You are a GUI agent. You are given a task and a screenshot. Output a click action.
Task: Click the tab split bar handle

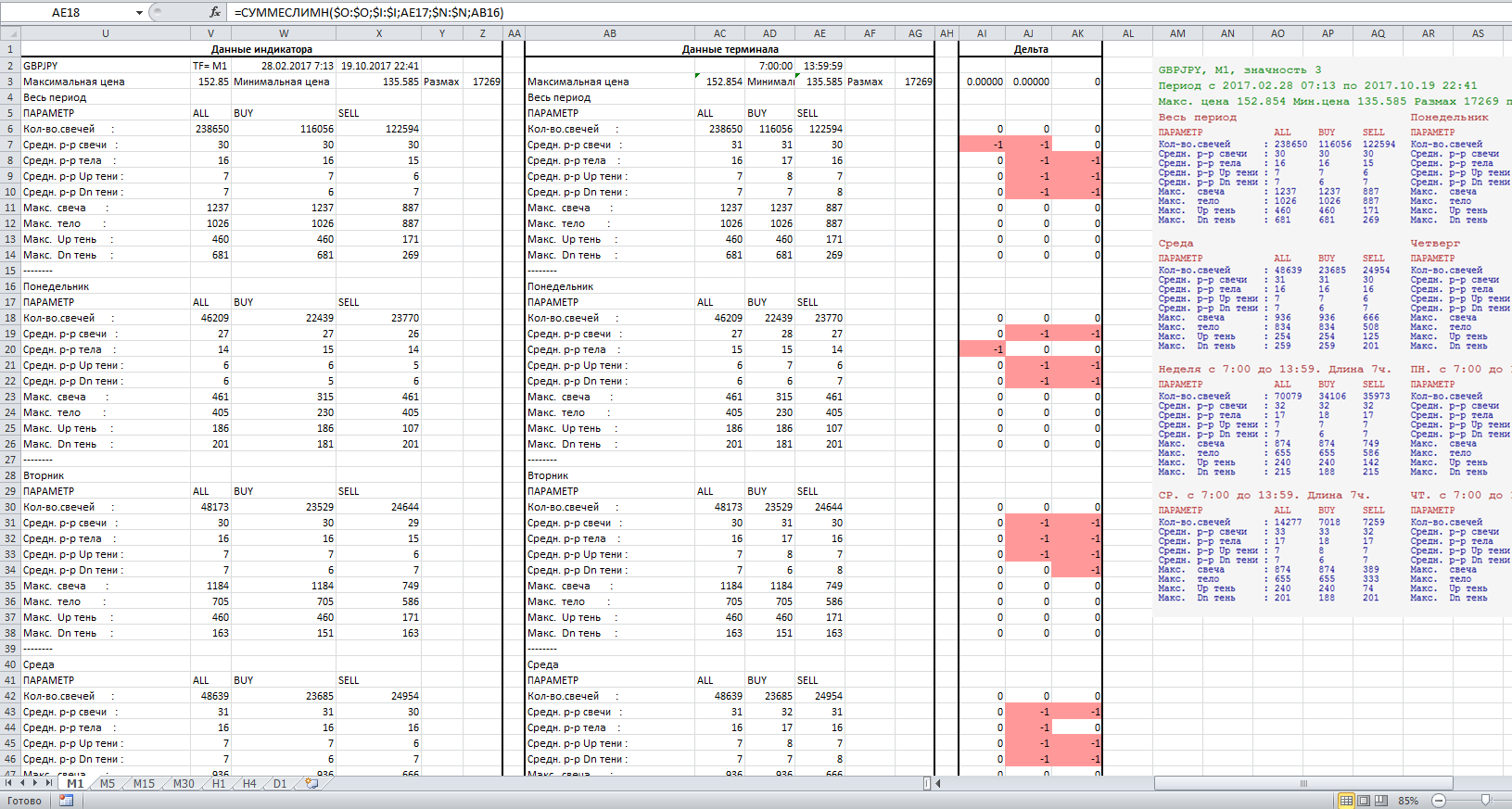tap(927, 784)
